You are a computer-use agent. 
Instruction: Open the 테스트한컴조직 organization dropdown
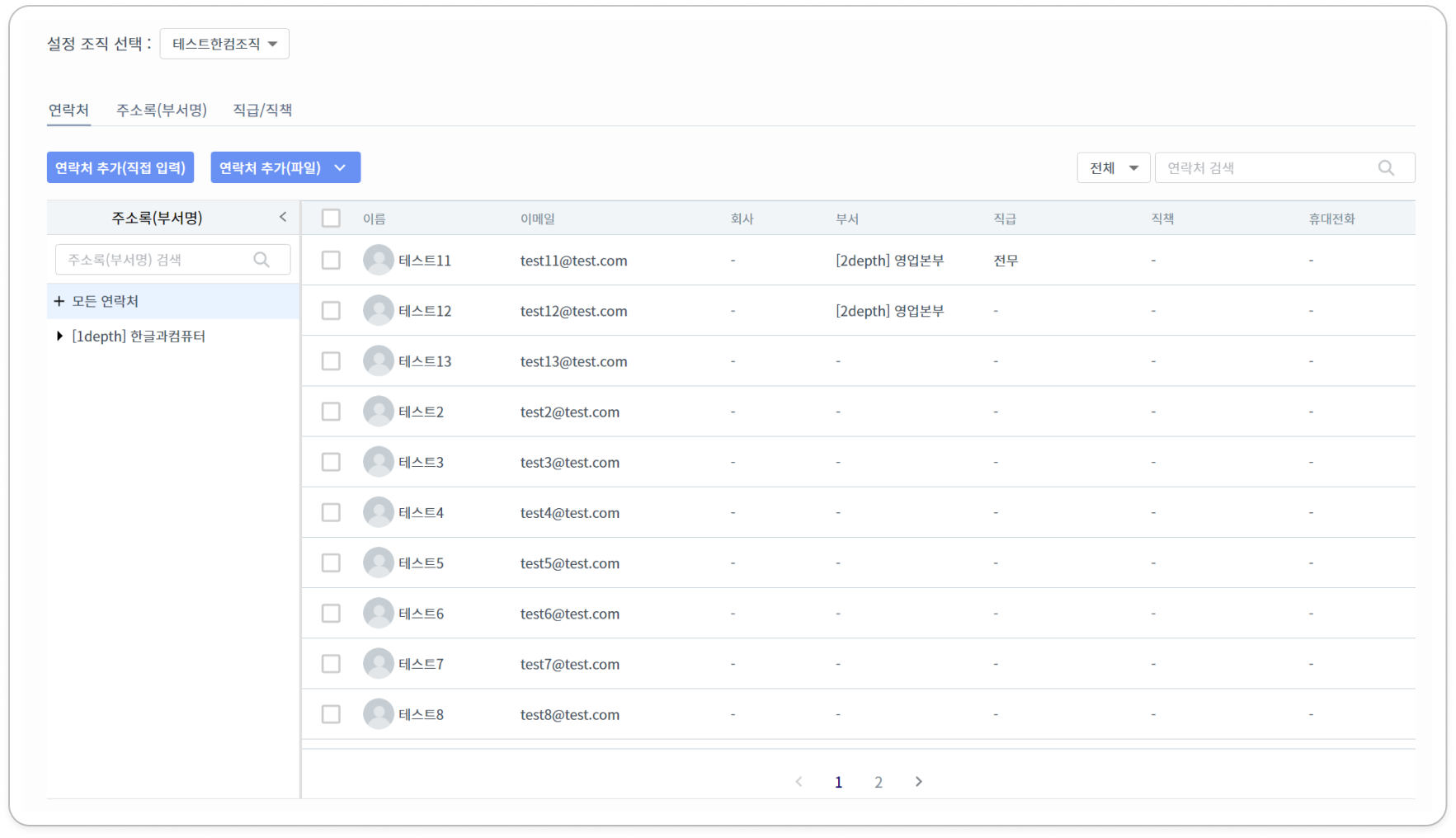point(224,44)
